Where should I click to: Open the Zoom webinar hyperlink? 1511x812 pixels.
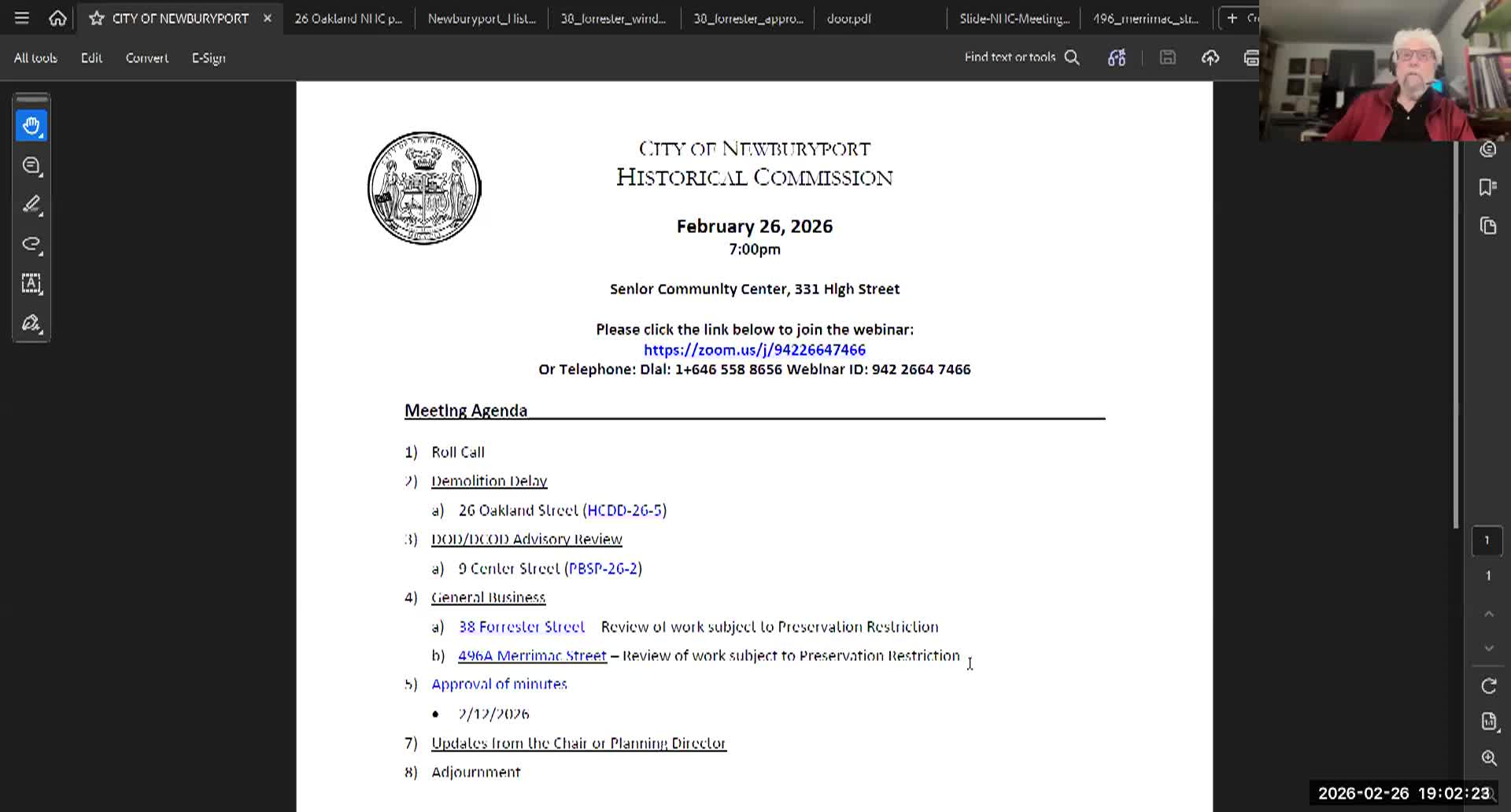point(754,349)
